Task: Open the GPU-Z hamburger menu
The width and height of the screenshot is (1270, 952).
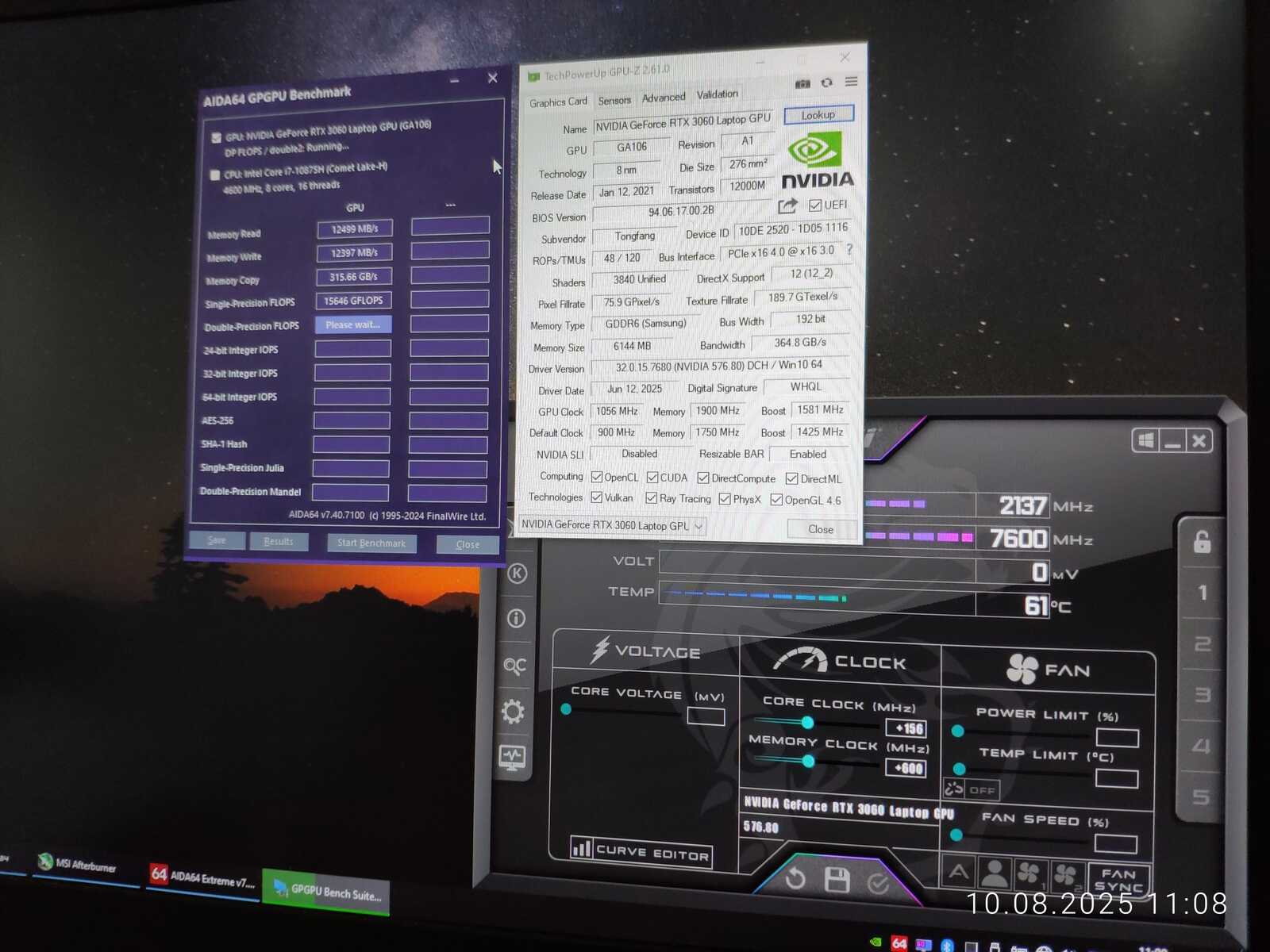Action: click(x=852, y=81)
